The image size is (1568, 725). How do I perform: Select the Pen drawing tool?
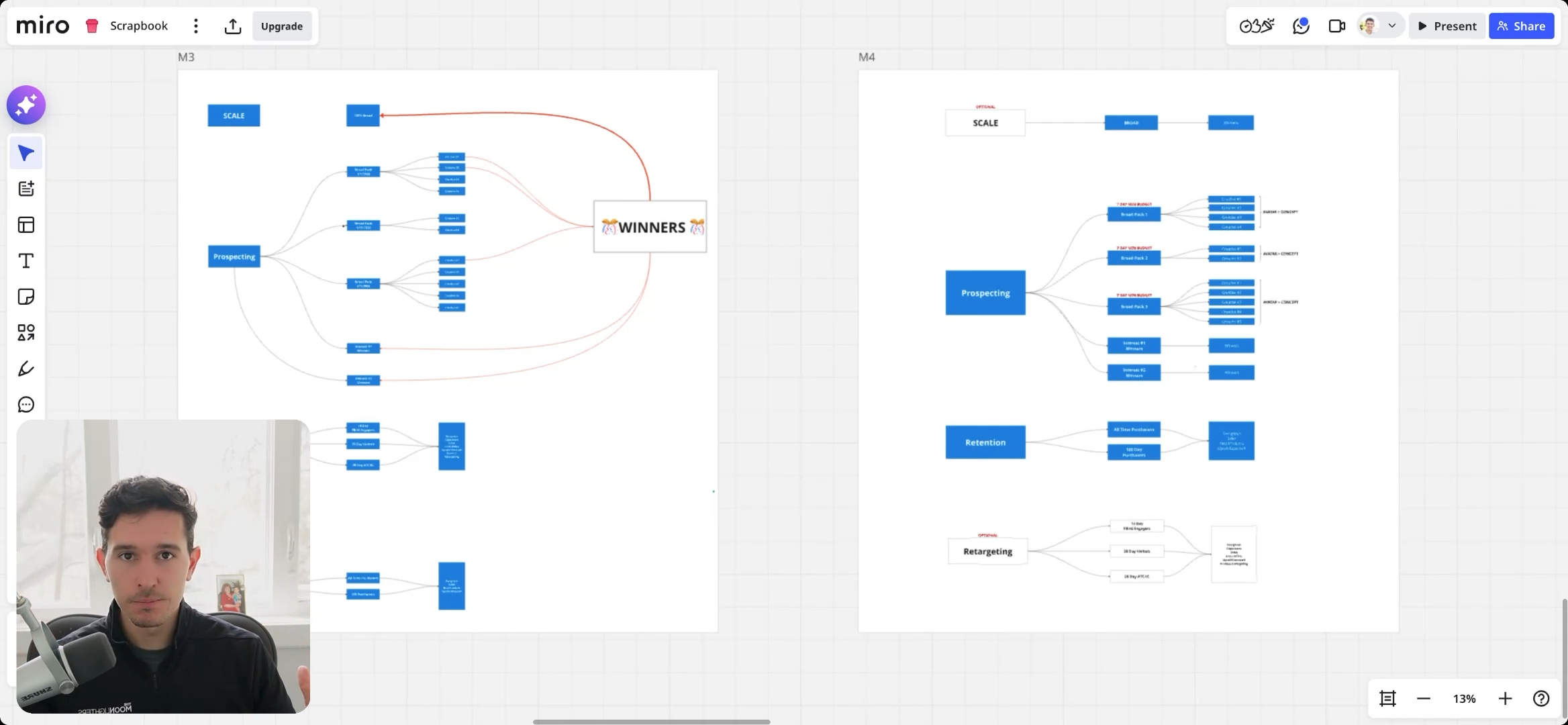(26, 369)
